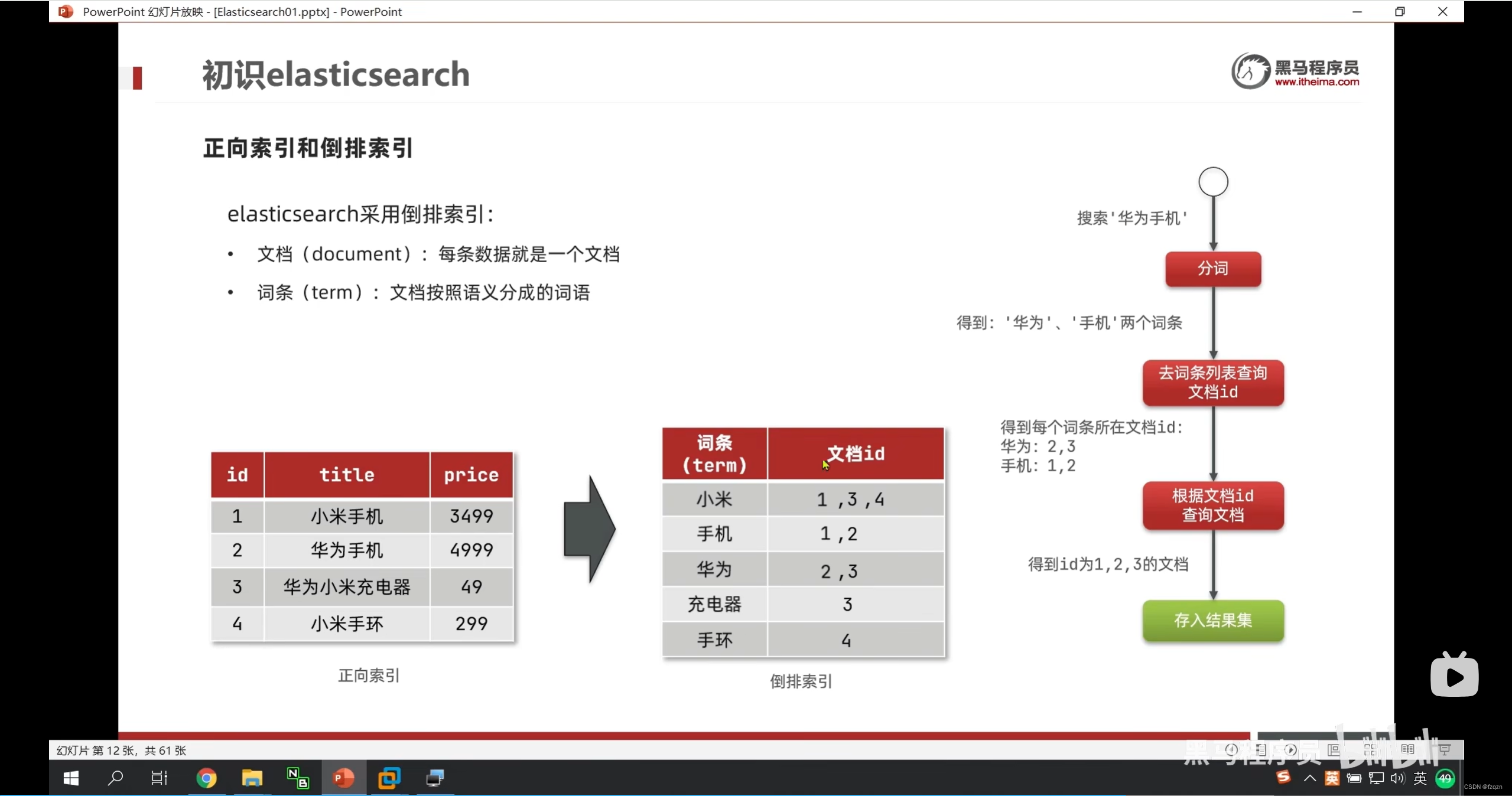Open network status tray icon

point(1376,778)
